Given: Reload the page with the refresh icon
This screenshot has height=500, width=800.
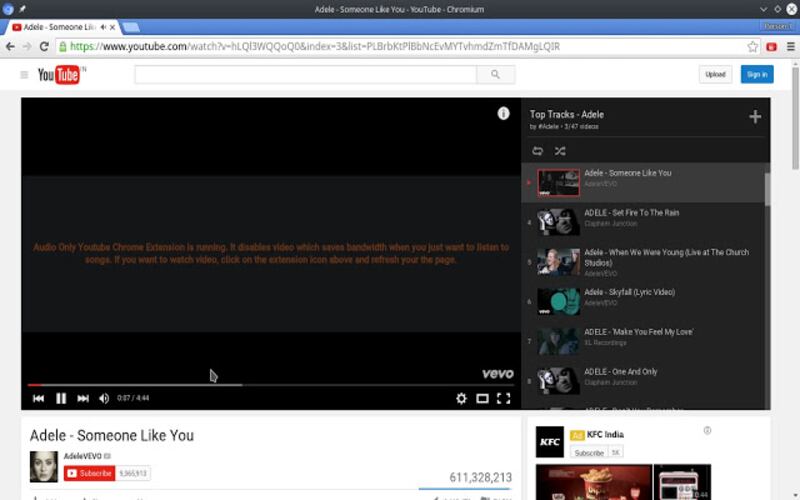Looking at the screenshot, I should click(44, 46).
